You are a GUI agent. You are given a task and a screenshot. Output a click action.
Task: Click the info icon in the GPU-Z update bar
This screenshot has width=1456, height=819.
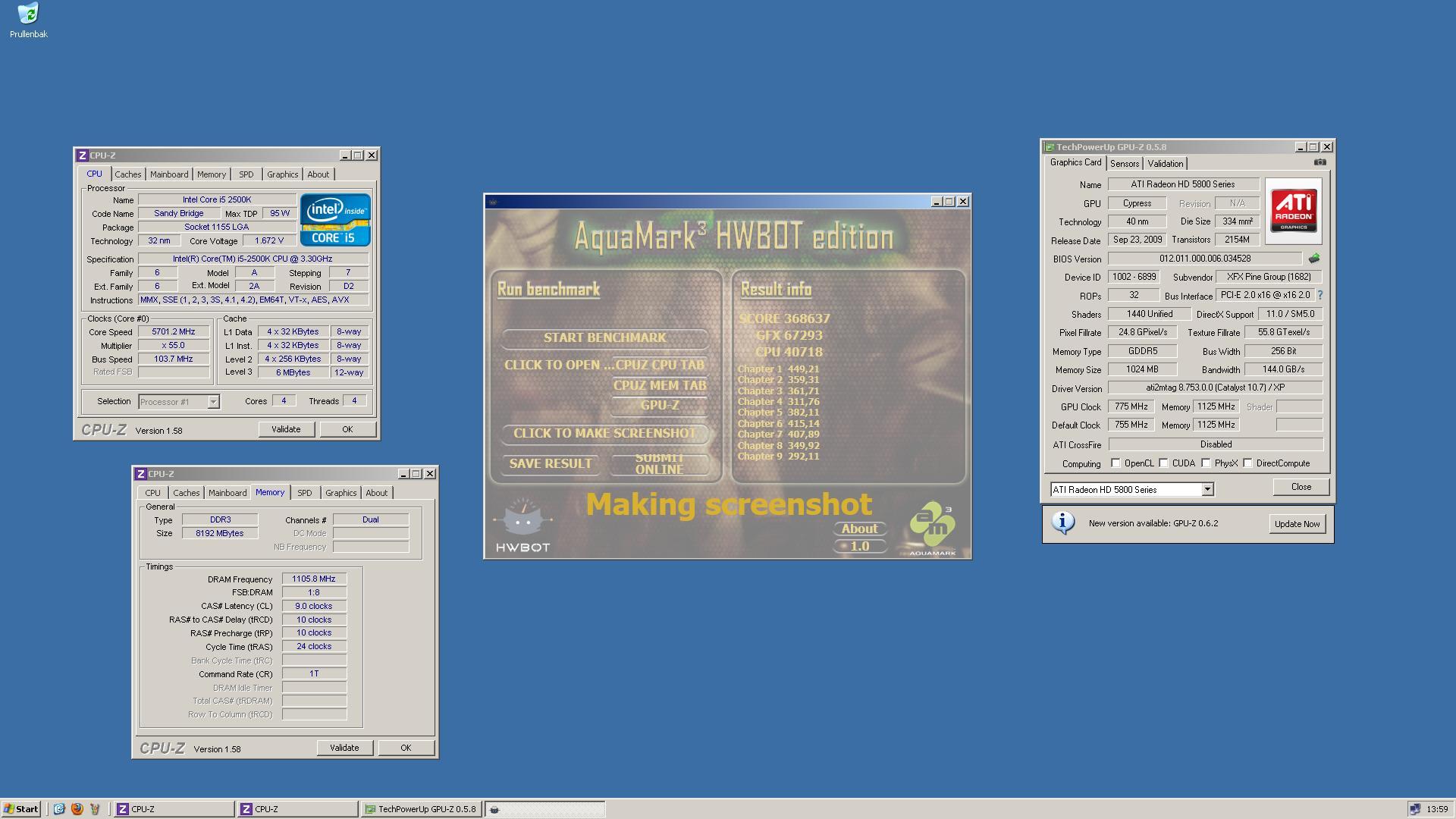pos(1063,522)
